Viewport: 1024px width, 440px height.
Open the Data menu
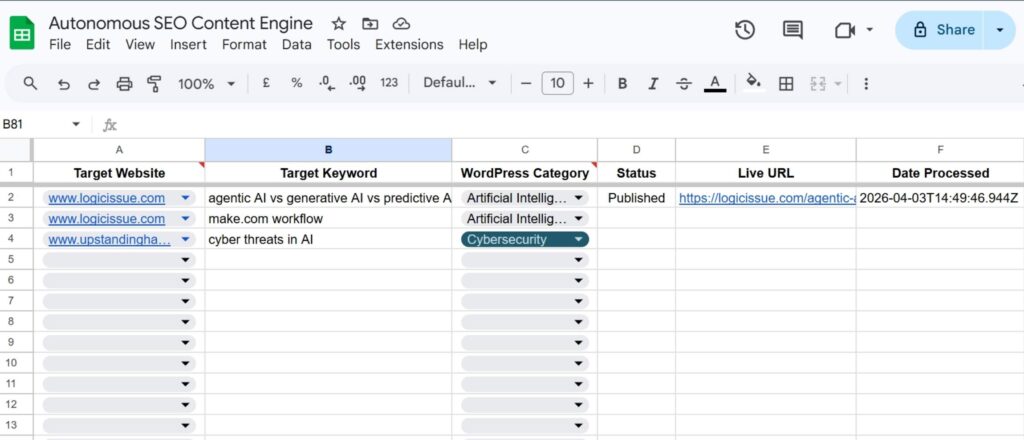click(296, 44)
